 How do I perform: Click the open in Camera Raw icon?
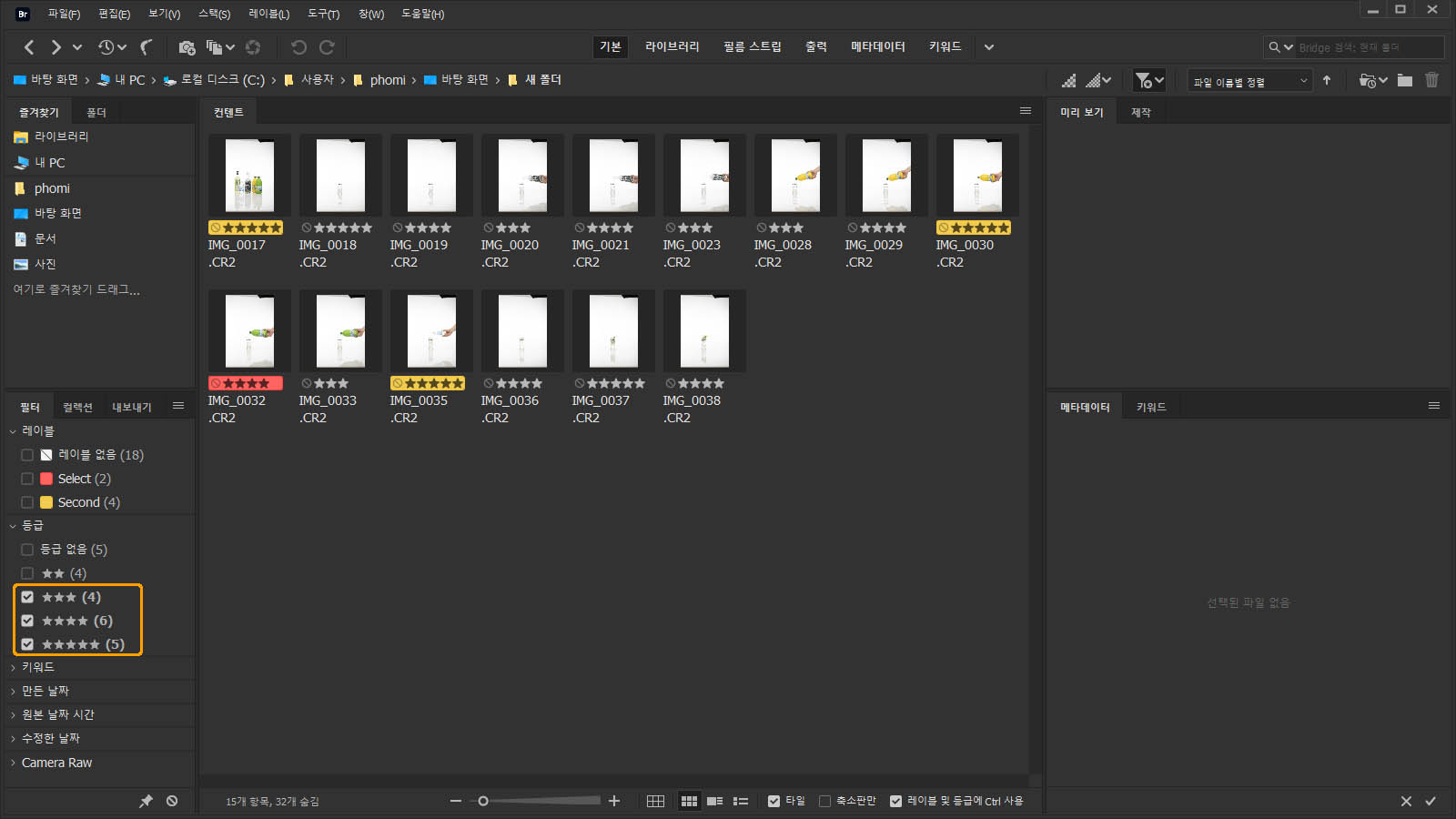tap(253, 47)
